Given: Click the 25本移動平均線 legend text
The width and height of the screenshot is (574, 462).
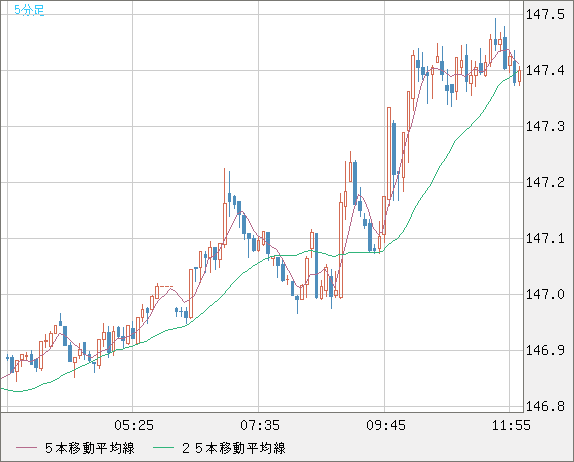Looking at the screenshot, I should tap(234, 448).
